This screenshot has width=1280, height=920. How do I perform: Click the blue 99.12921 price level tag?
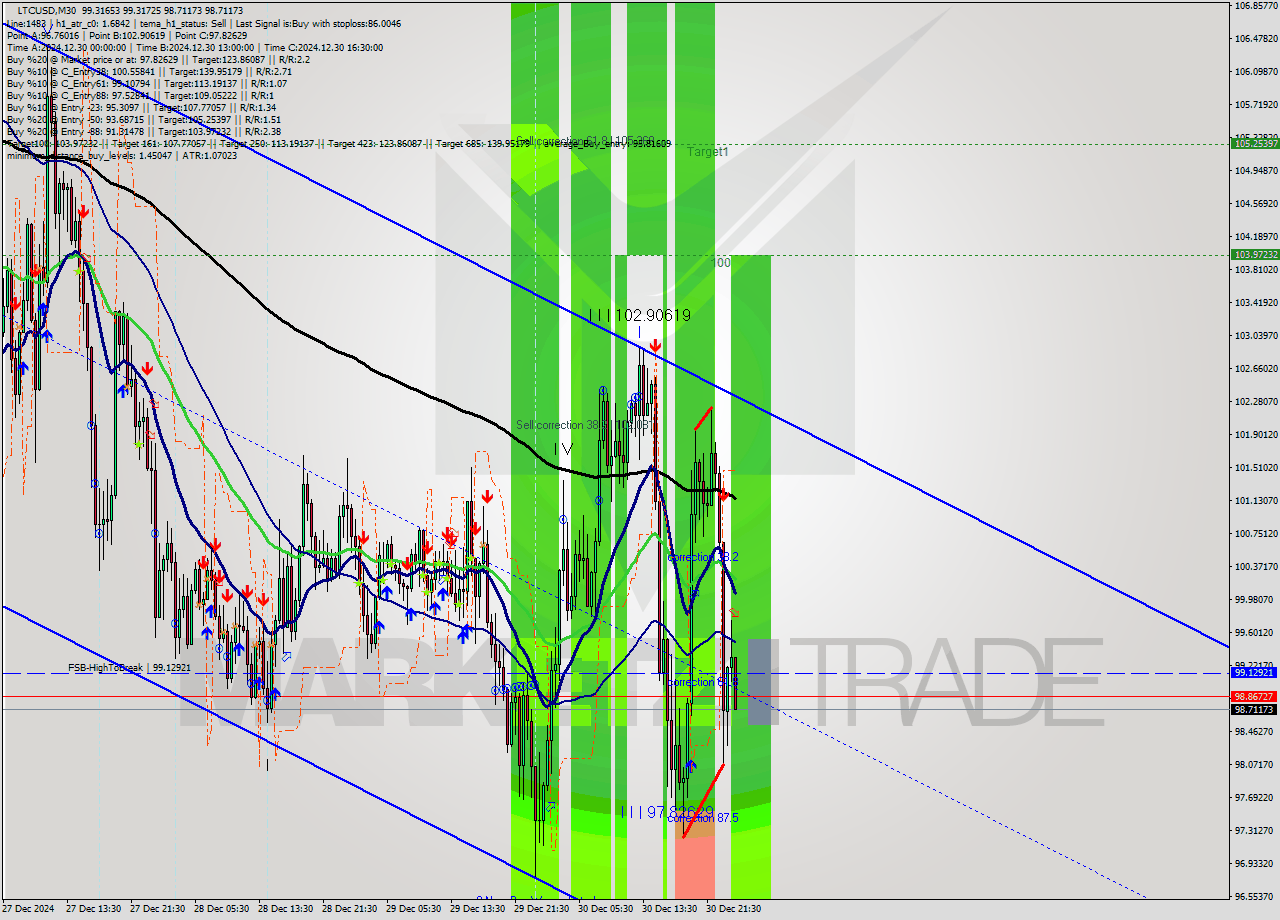tap(1253, 674)
